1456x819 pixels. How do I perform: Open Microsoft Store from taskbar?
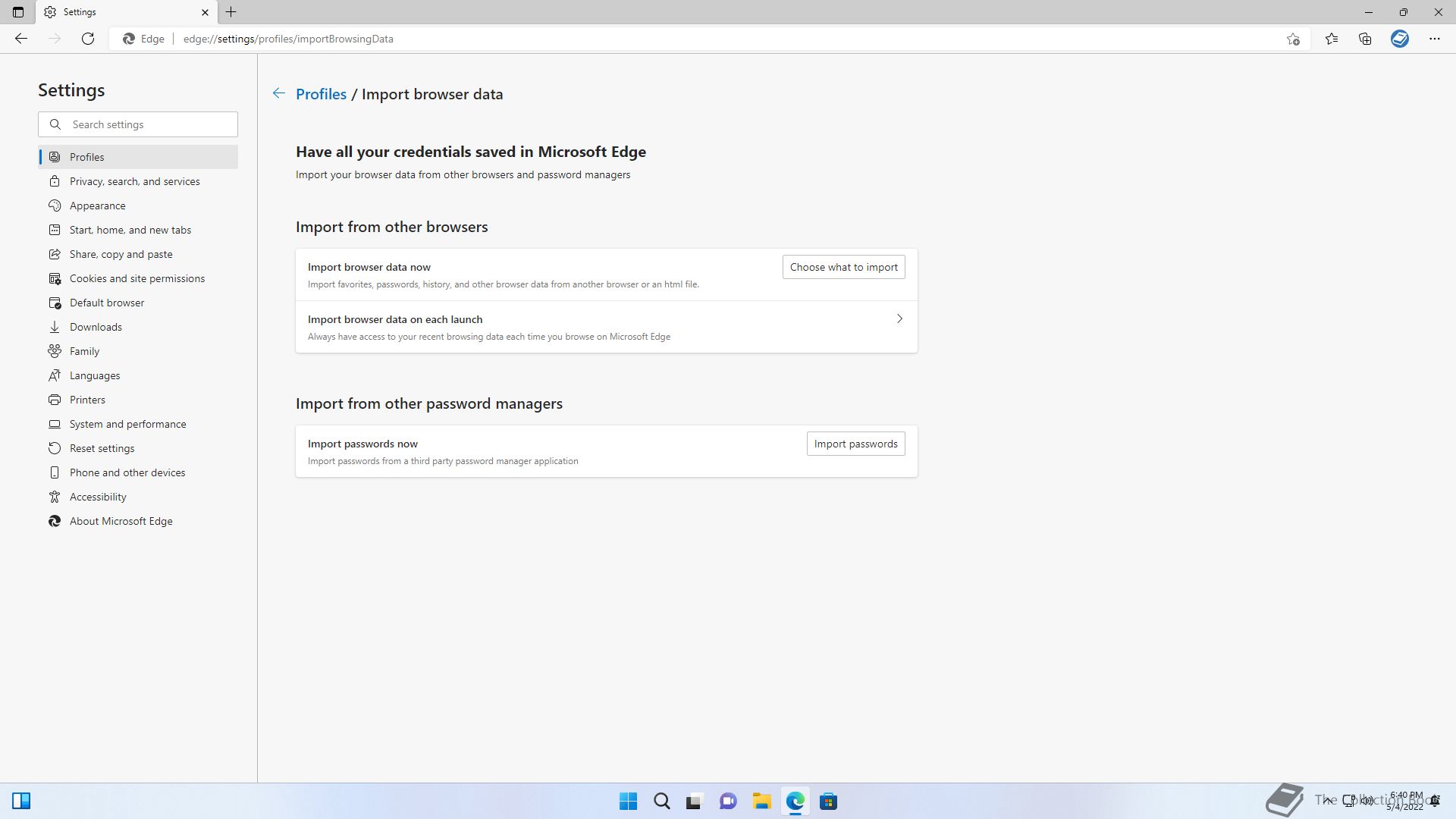click(x=828, y=801)
